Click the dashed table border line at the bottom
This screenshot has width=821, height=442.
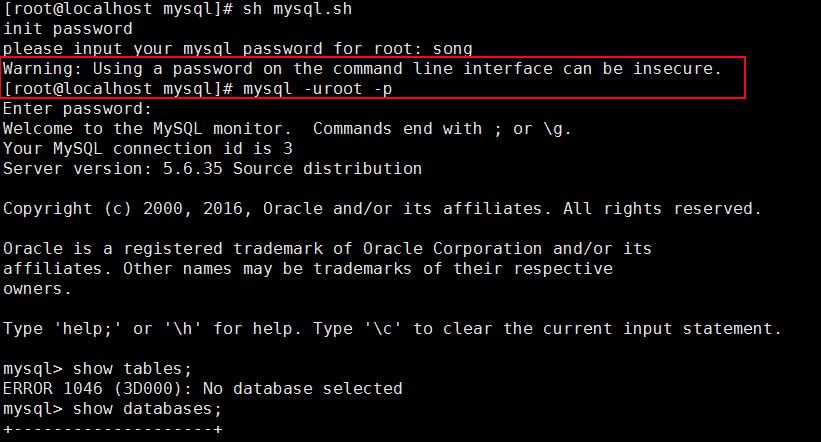tap(112, 429)
